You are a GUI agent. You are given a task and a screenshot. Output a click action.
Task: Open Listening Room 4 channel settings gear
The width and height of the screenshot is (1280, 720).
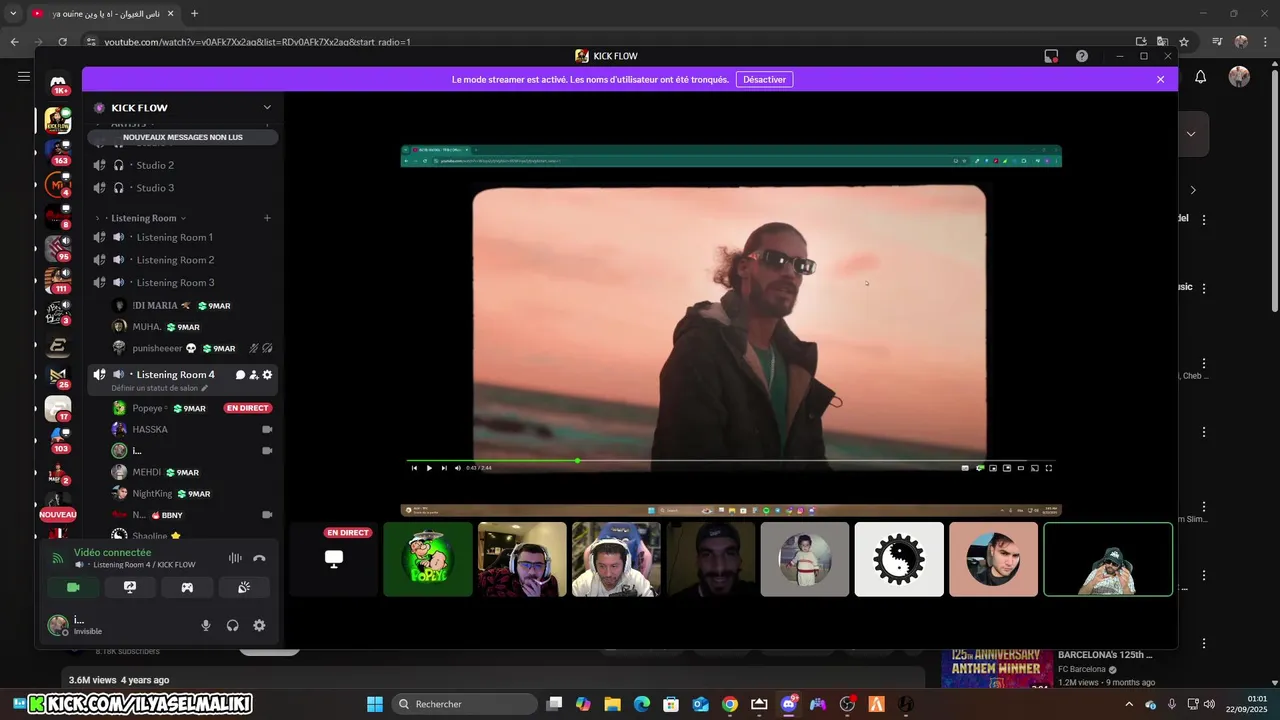(x=267, y=375)
